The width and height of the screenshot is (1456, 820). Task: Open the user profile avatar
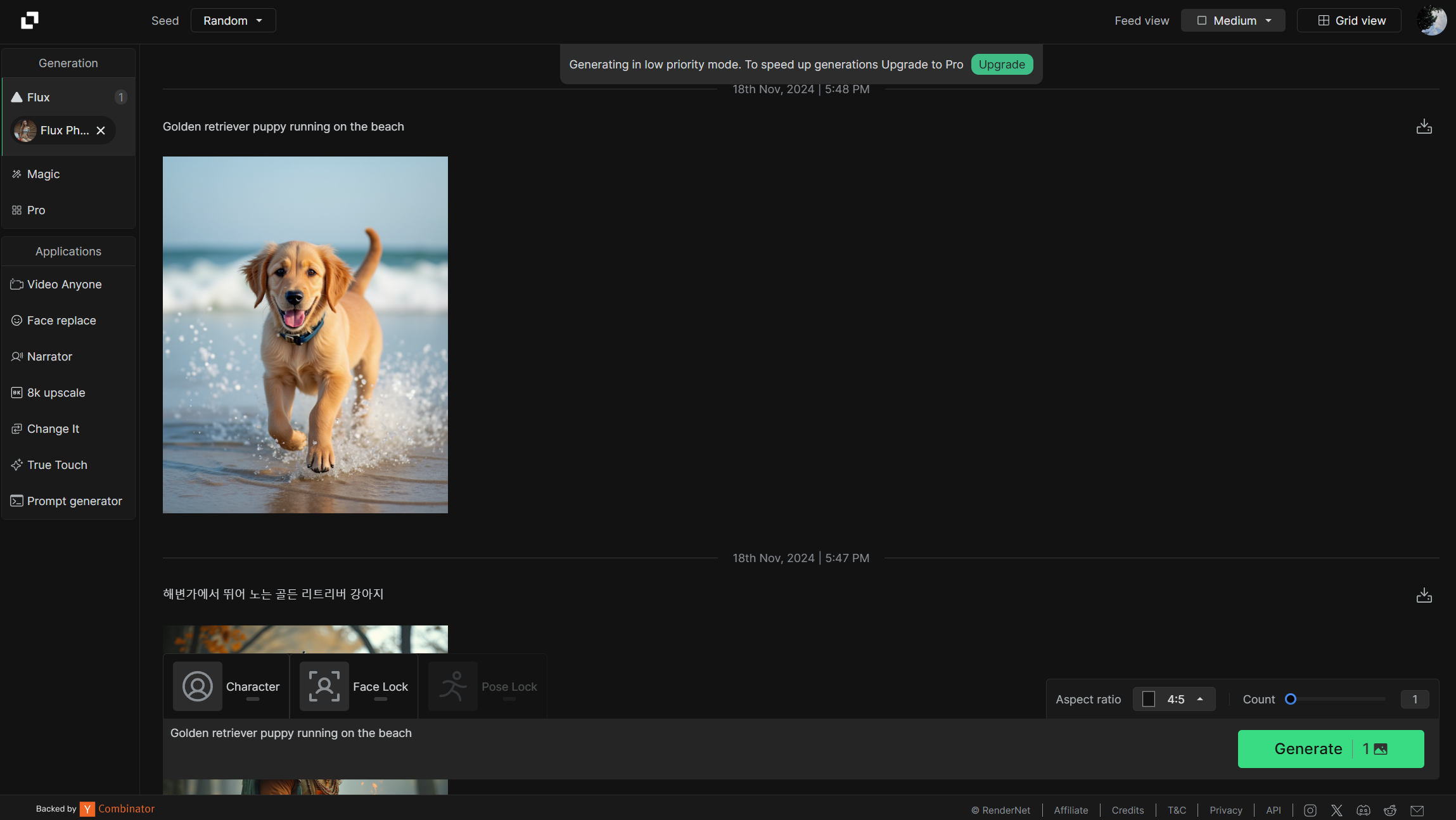point(1431,20)
